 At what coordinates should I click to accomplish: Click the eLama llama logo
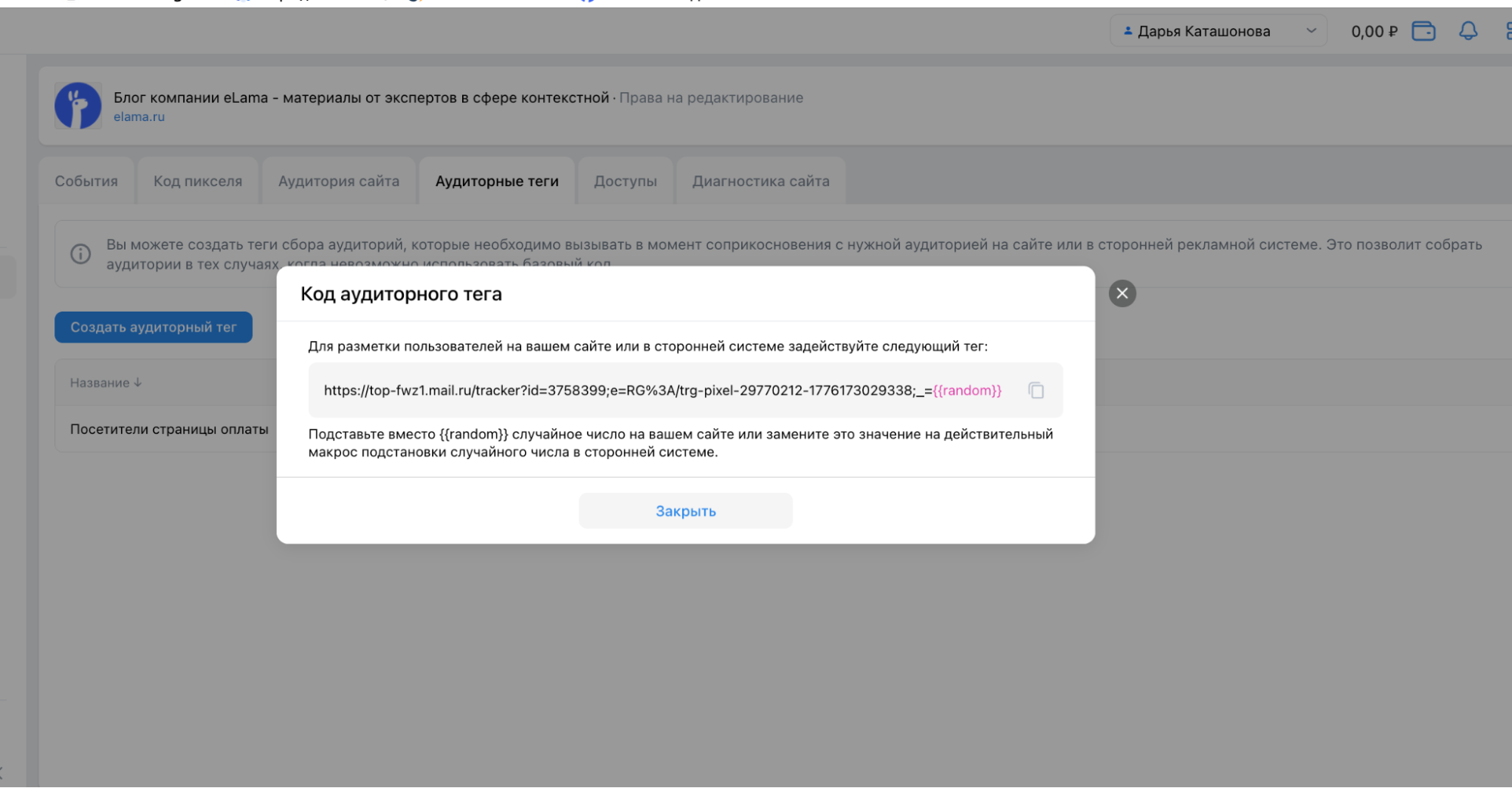coord(78,106)
